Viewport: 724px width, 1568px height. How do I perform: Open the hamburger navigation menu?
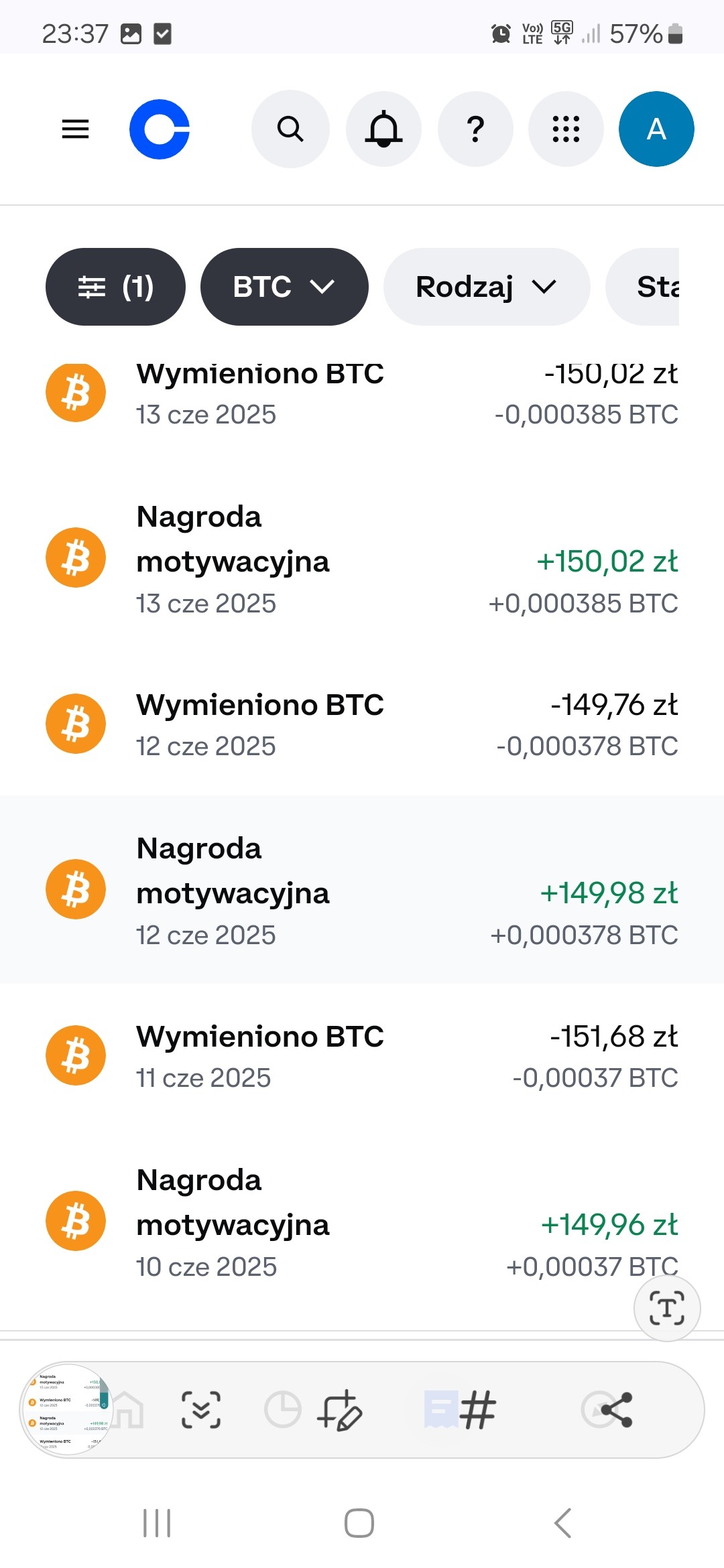(75, 129)
